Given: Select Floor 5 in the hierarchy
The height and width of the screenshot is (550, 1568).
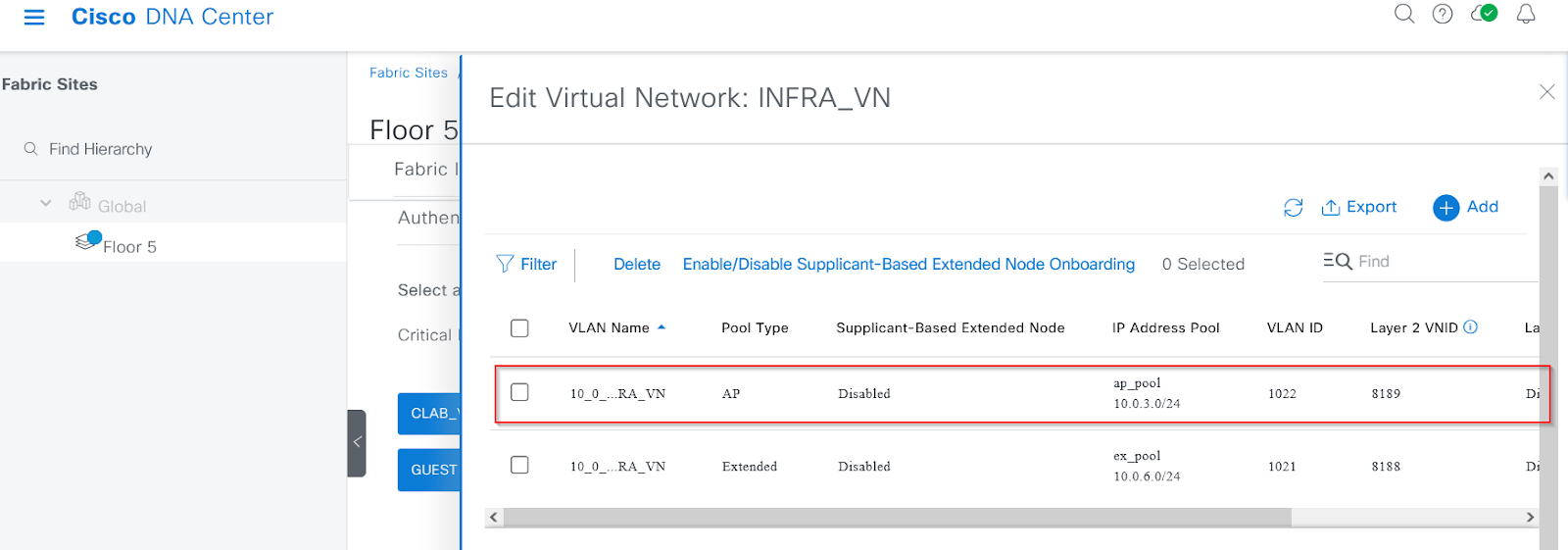Looking at the screenshot, I should 129,247.
